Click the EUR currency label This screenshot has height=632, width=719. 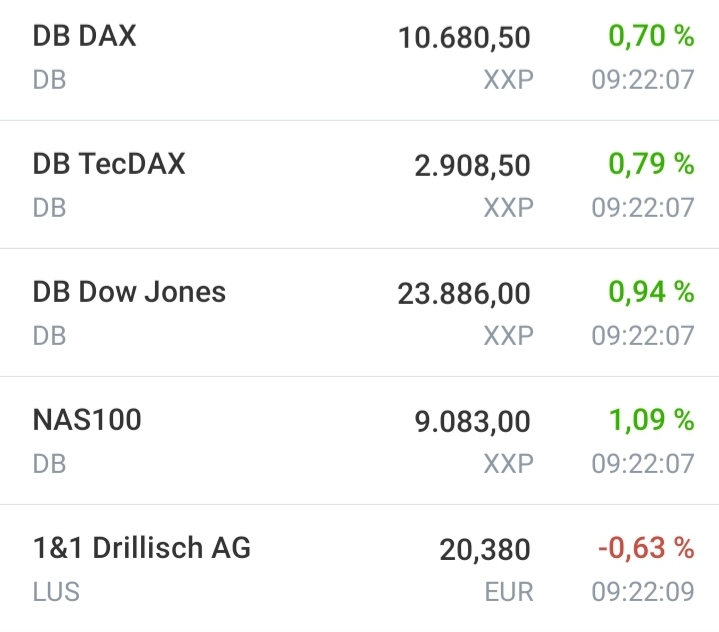point(509,592)
